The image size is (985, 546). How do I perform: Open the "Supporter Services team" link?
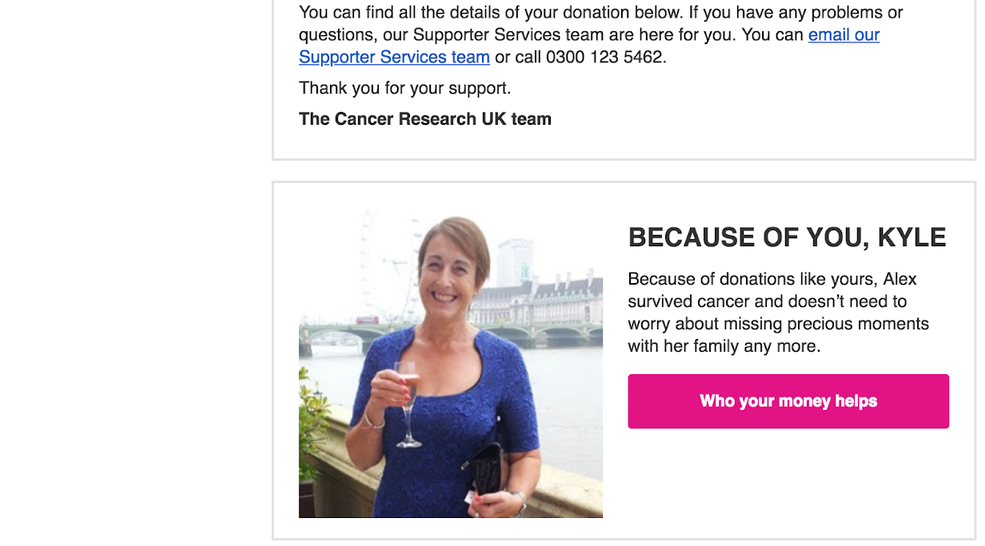(x=394, y=57)
